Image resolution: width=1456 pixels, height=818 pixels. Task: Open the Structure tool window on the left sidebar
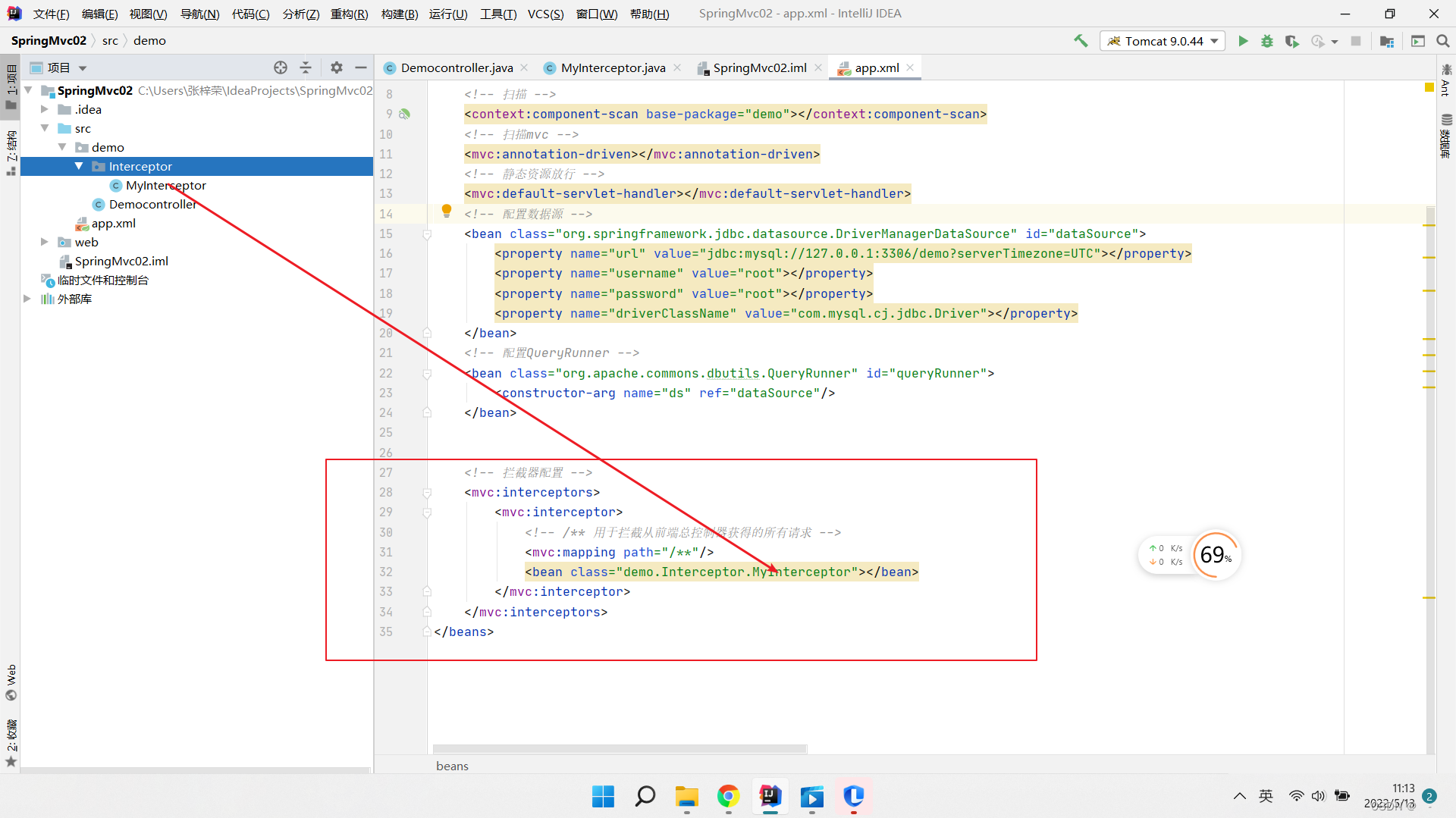click(11, 154)
